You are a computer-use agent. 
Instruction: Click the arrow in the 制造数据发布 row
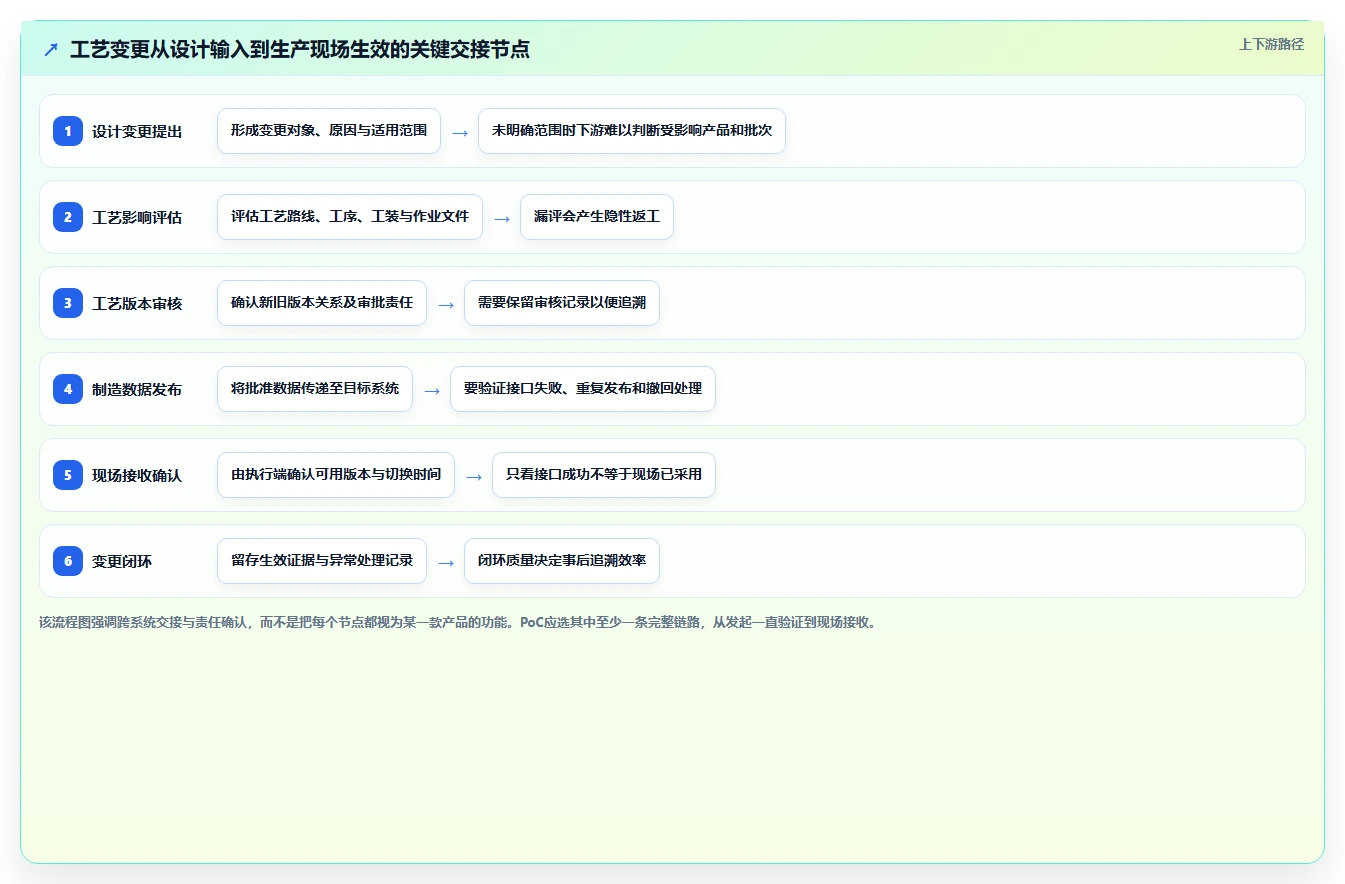[x=432, y=390]
